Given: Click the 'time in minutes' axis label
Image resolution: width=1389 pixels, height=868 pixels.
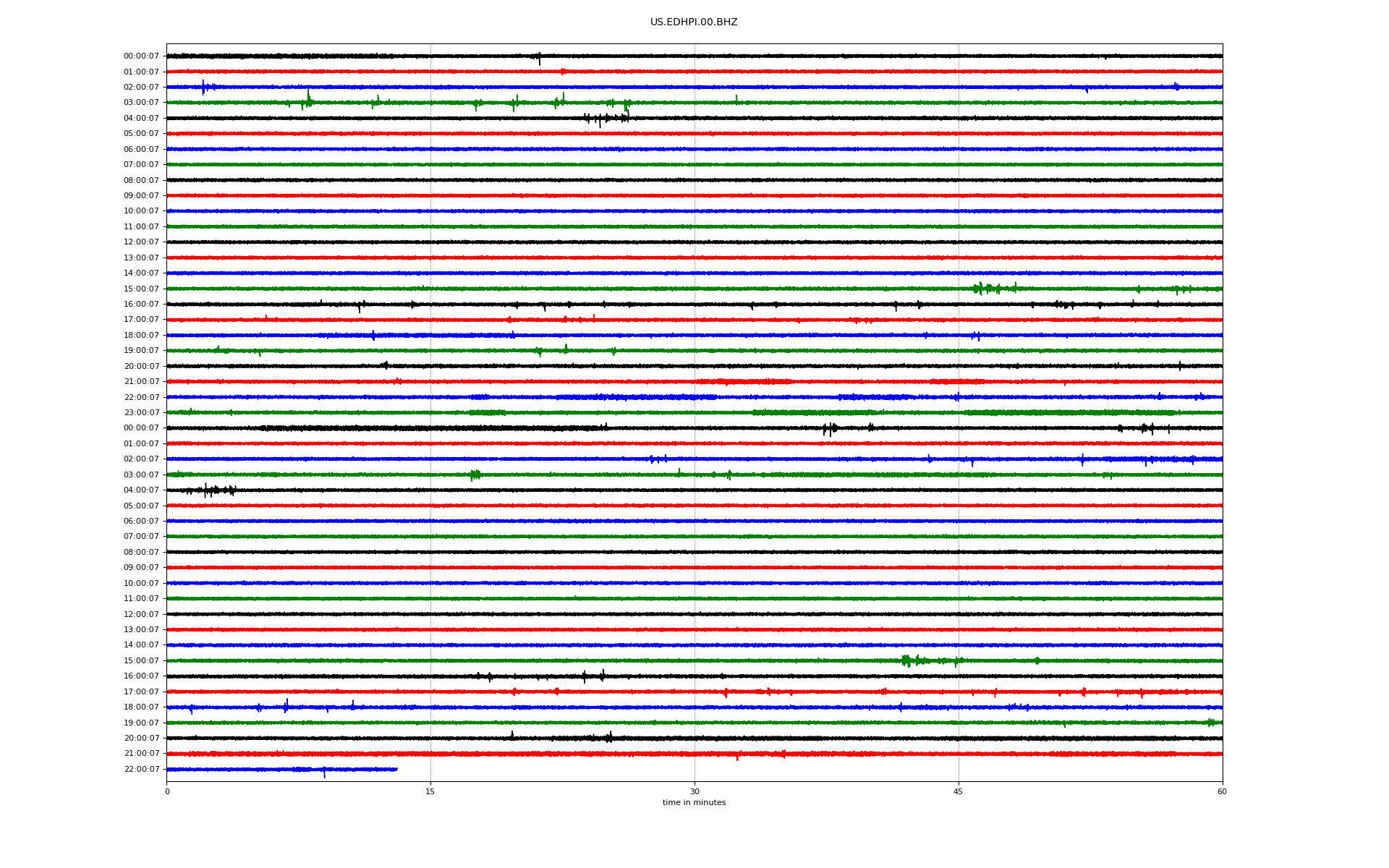Looking at the screenshot, I should click(693, 802).
